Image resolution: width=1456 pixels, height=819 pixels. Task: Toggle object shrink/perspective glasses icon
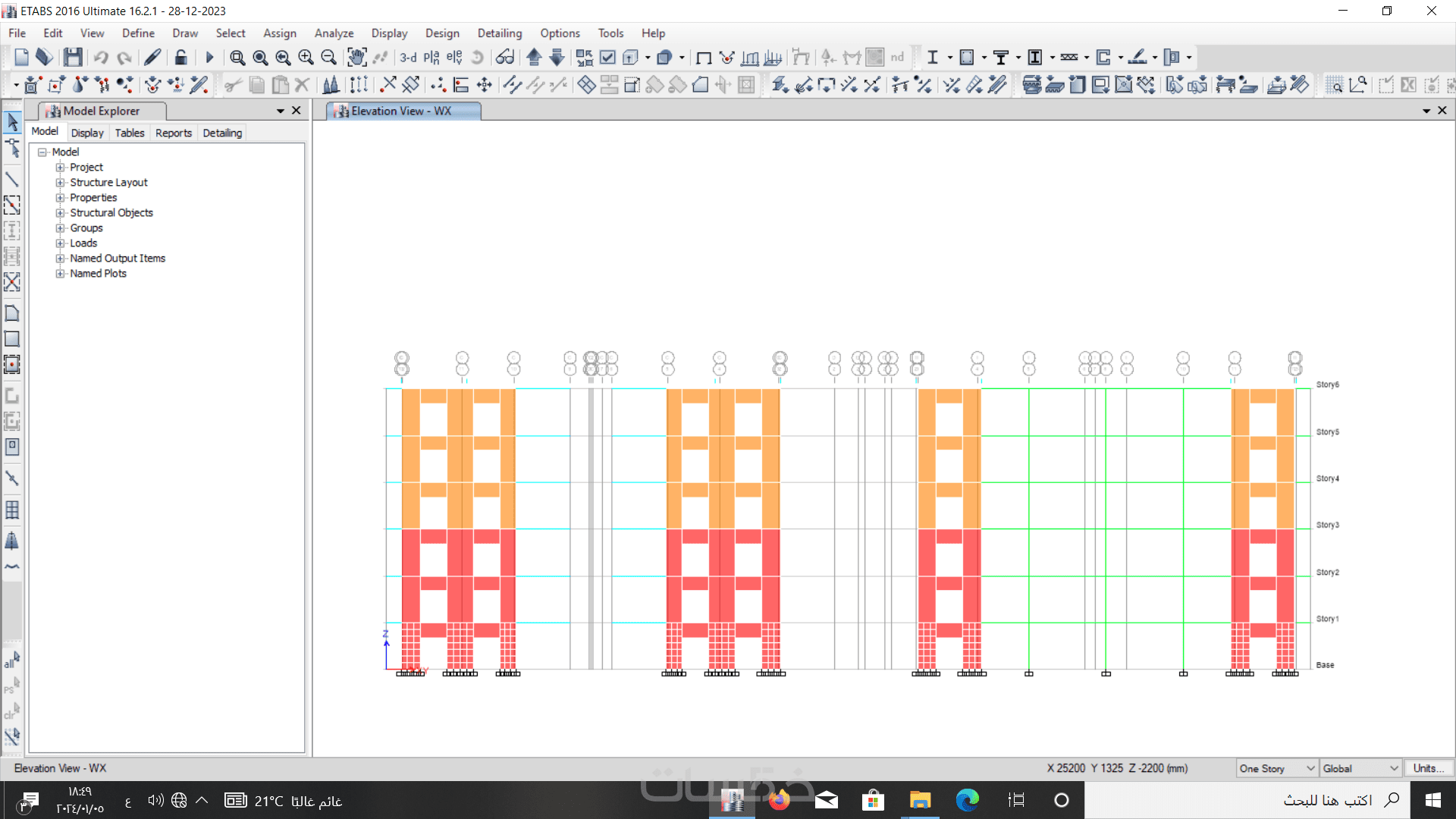[x=504, y=58]
